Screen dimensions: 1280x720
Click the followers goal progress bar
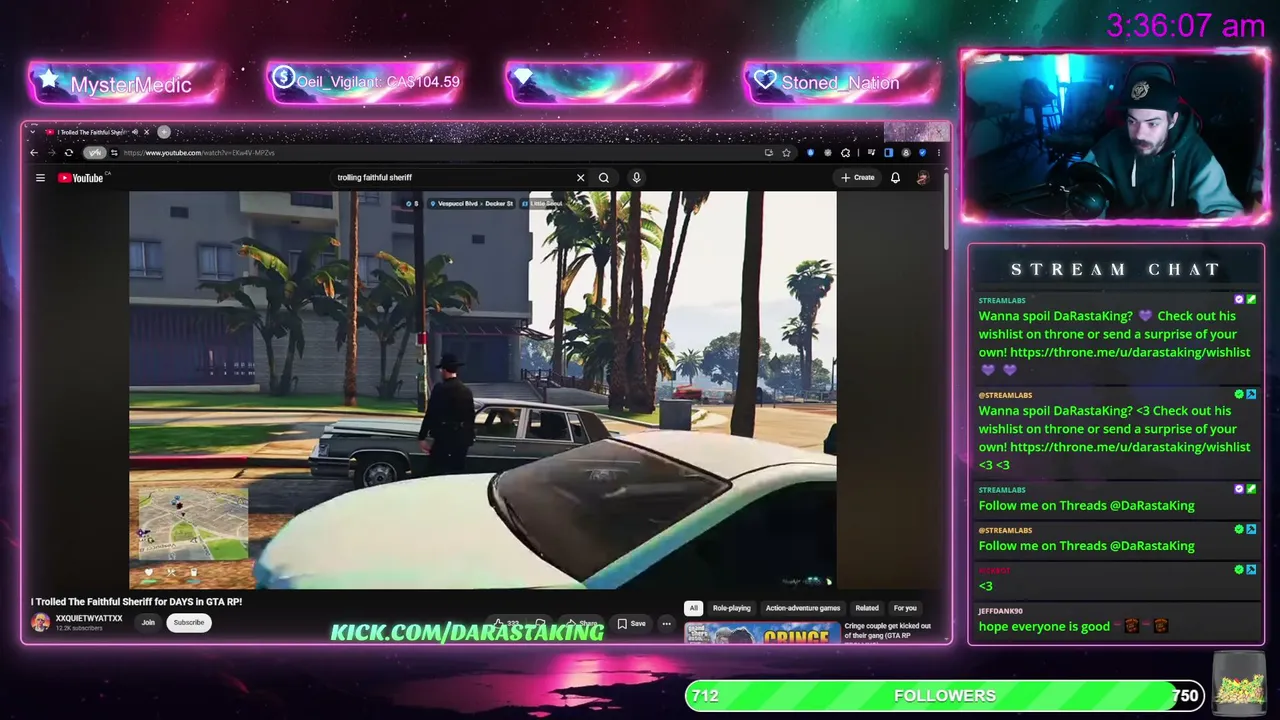[x=945, y=696]
